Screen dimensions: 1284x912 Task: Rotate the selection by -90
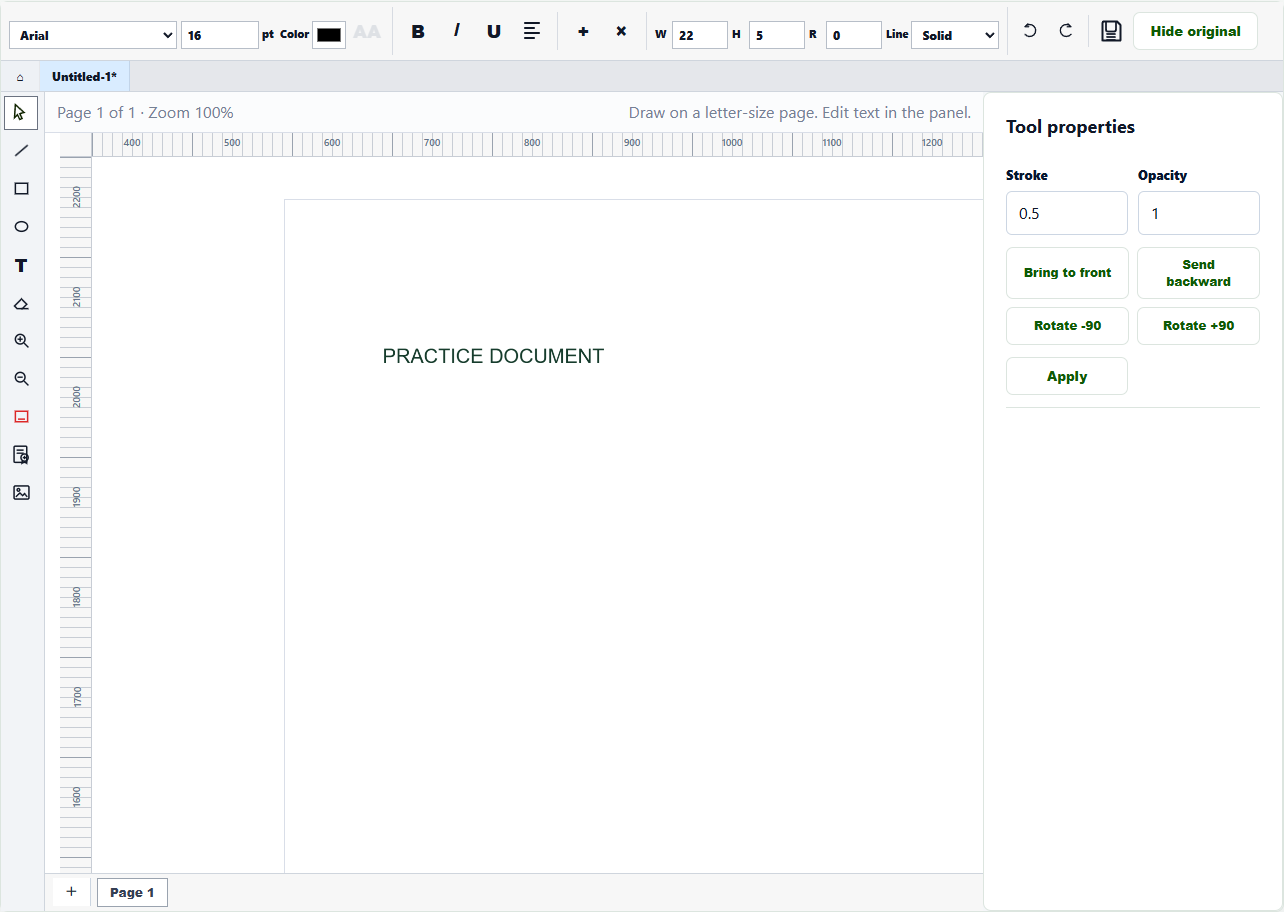[x=1067, y=326]
